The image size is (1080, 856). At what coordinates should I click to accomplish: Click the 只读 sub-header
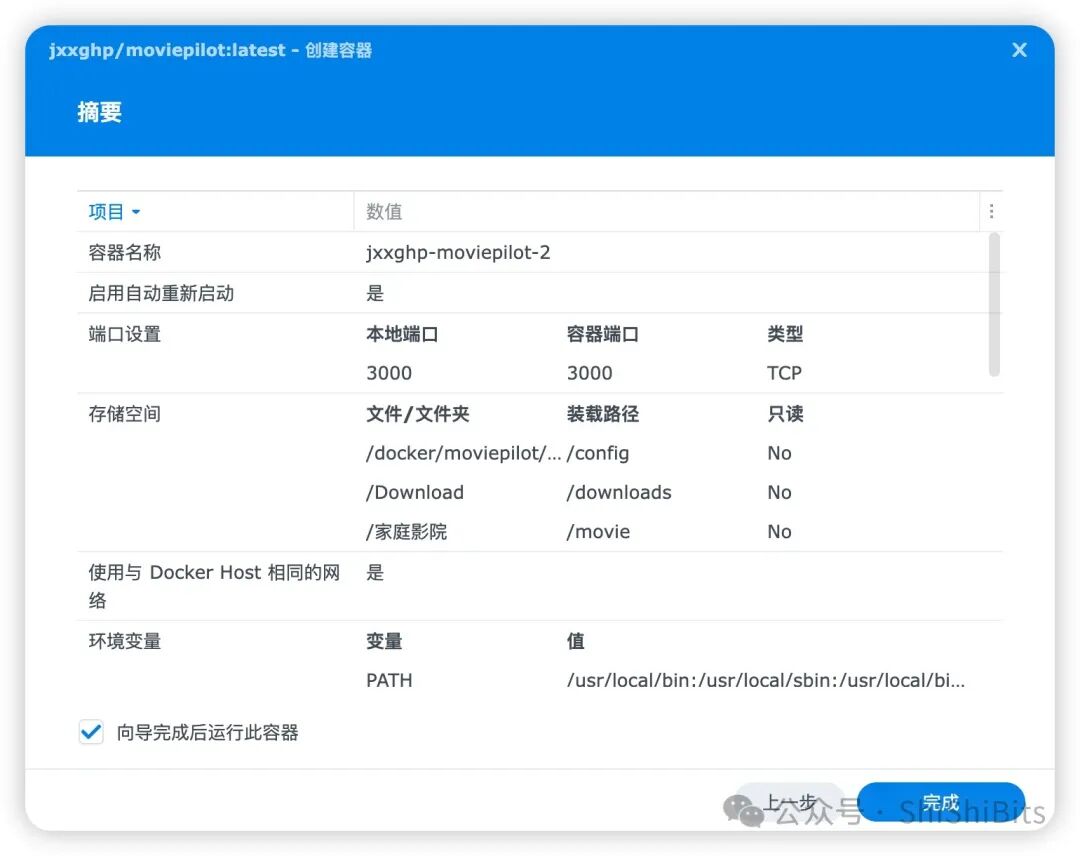[x=785, y=414]
